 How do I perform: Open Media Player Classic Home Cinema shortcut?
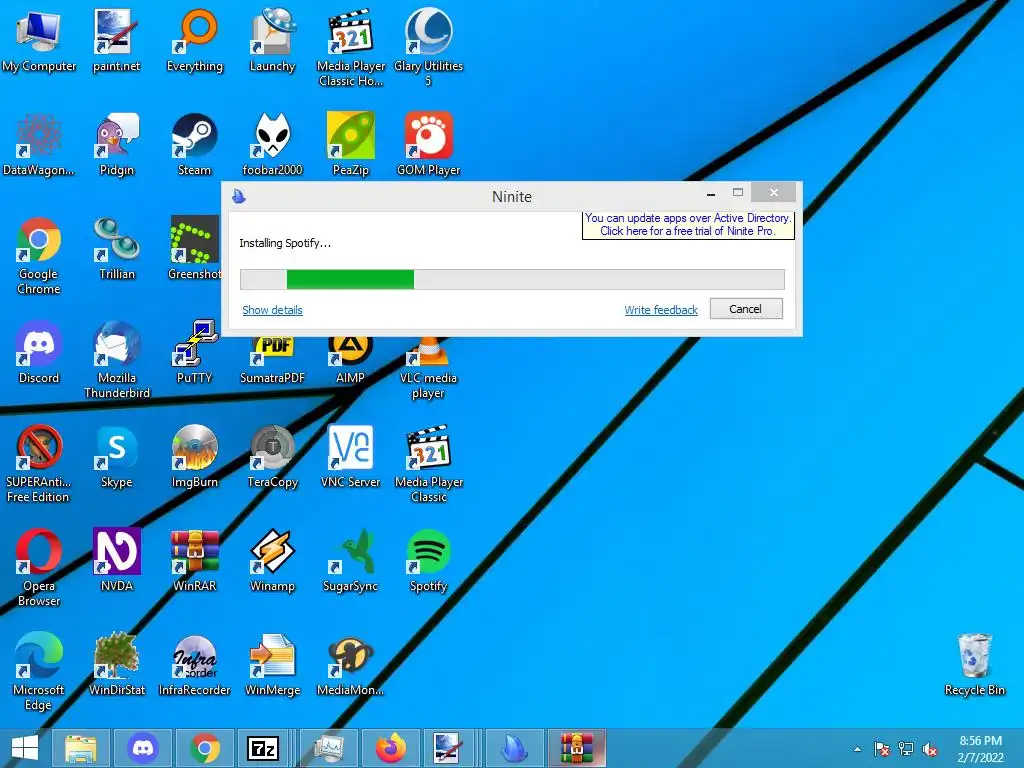click(351, 47)
